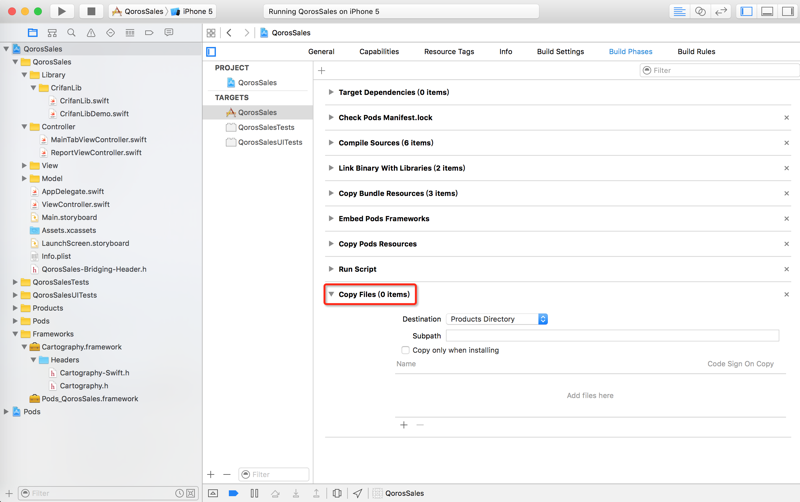Open the Test navigator diamond icon
This screenshot has height=502, width=800.
click(x=110, y=33)
